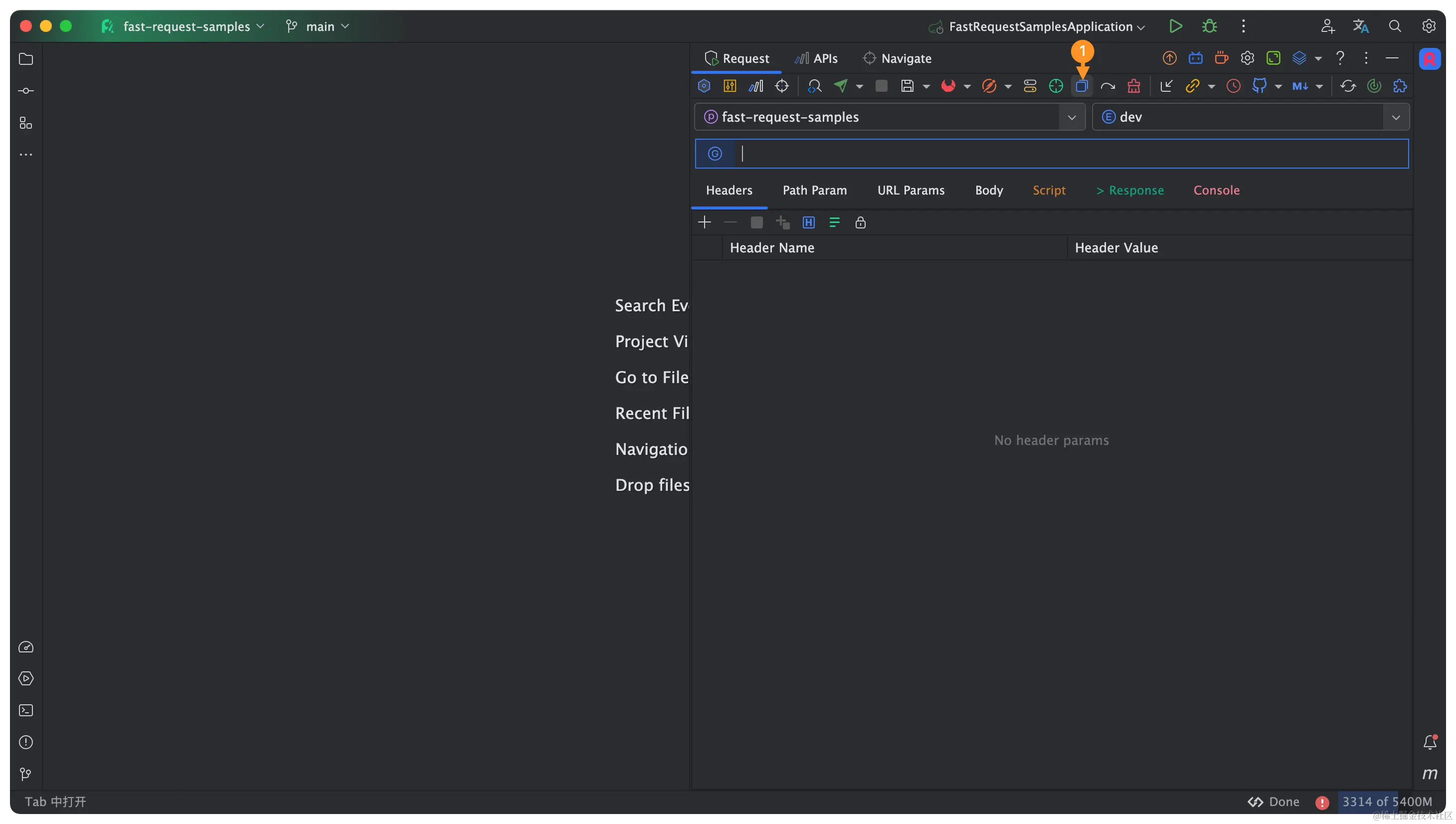The image size is (1456, 824).
Task: Click the search API magnifier icon
Action: (x=815, y=86)
